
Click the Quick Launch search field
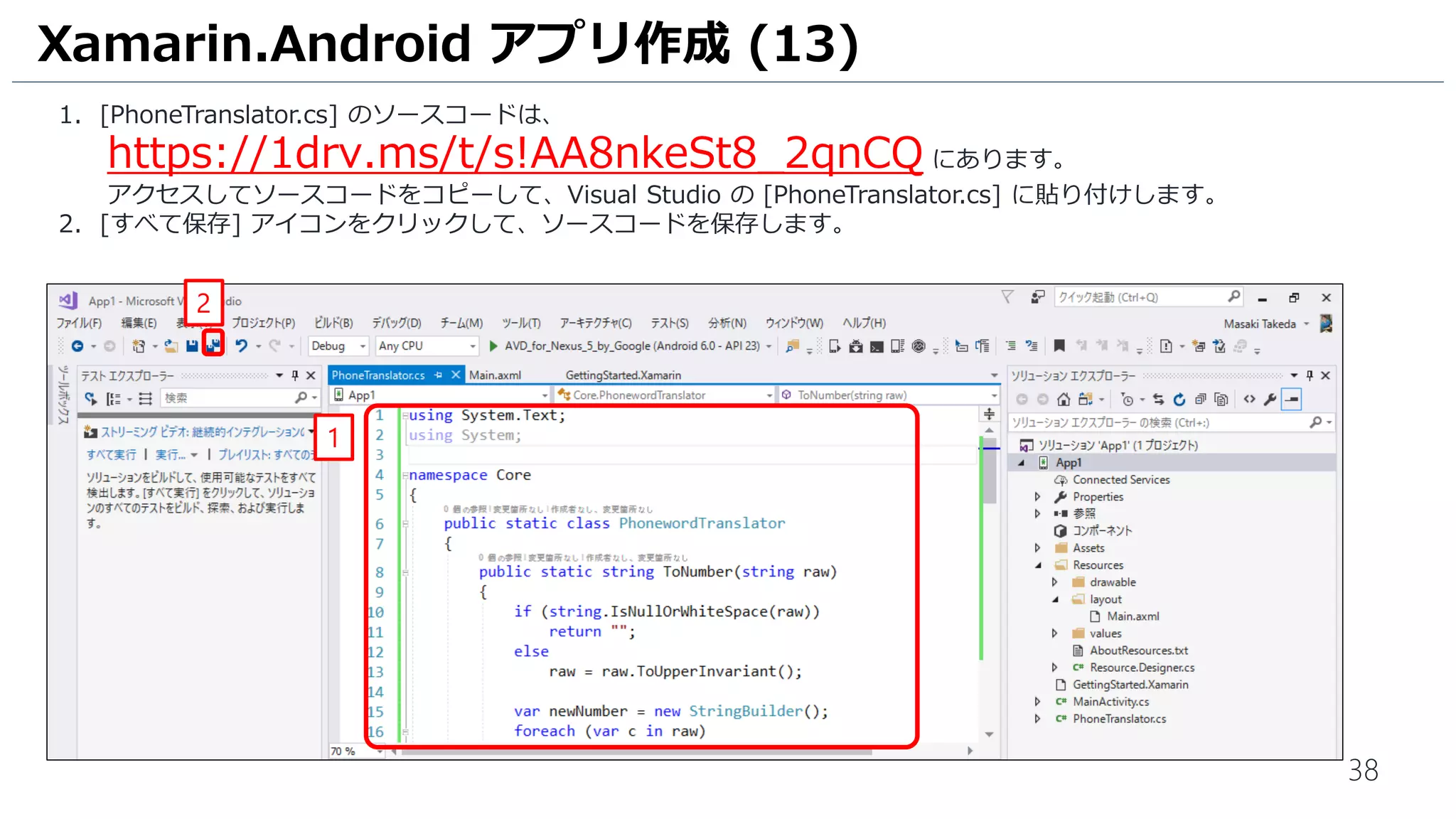click(1148, 297)
